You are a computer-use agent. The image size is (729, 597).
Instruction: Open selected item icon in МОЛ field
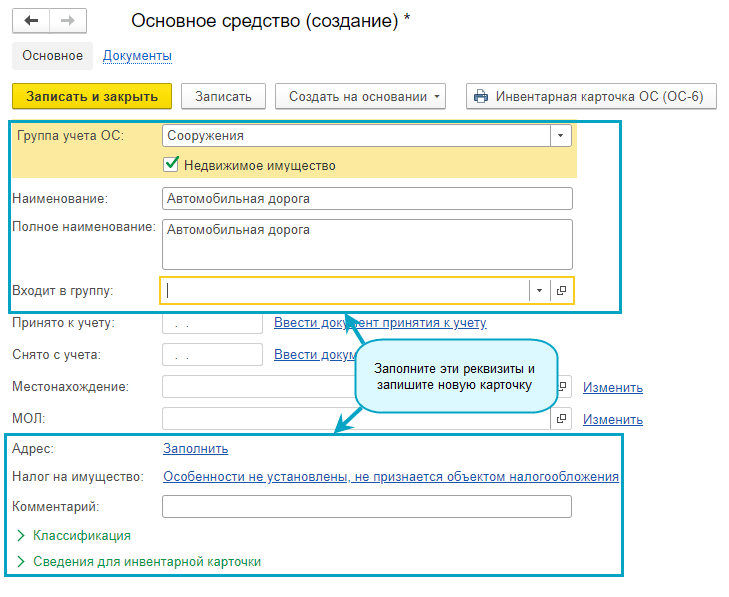[x=561, y=418]
